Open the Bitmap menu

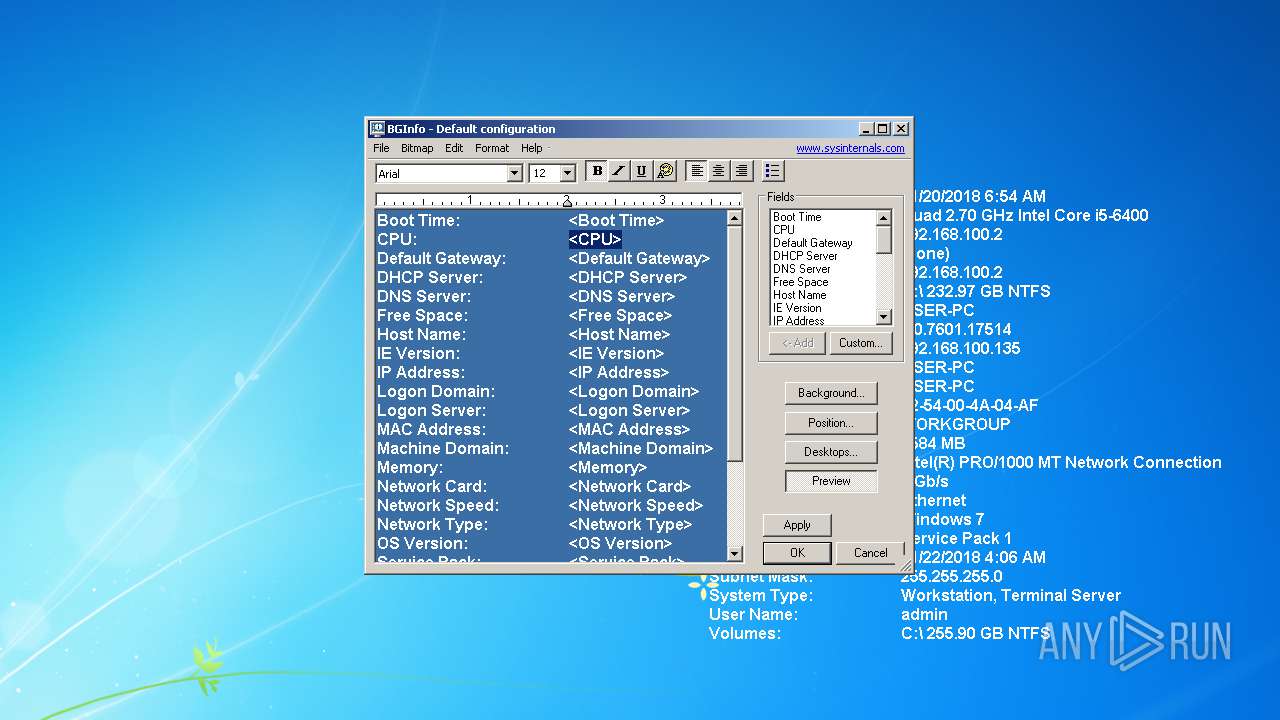[417, 148]
